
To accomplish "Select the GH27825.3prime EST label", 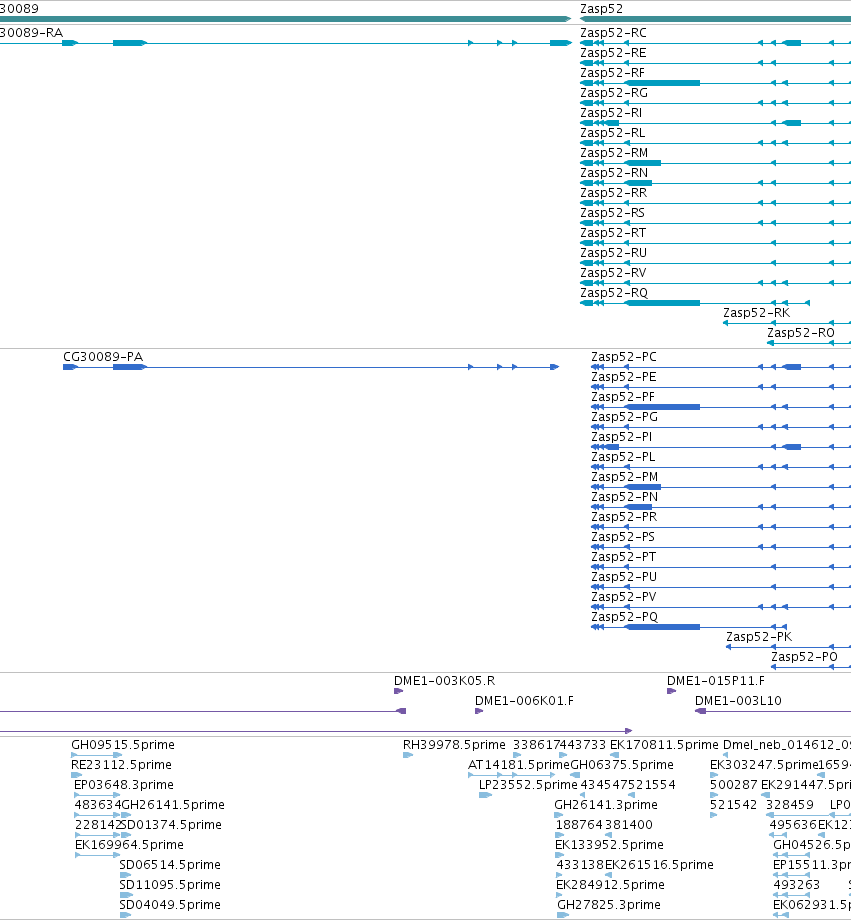I will 609,904.
